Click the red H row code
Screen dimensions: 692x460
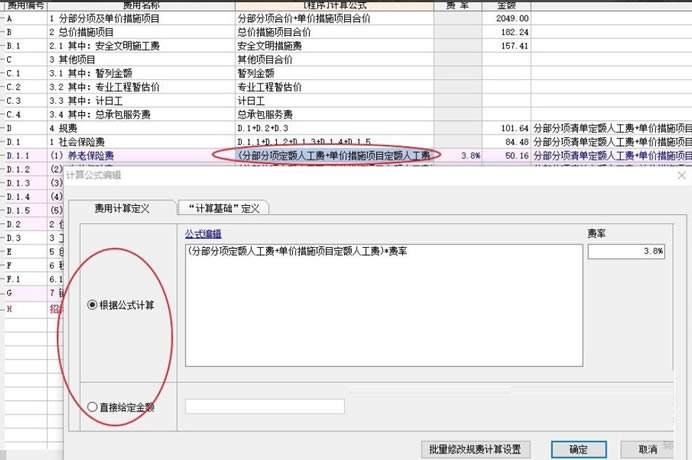9,309
